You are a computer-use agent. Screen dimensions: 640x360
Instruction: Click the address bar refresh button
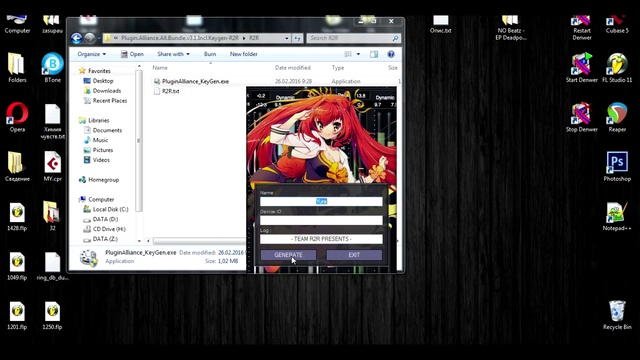click(298, 38)
